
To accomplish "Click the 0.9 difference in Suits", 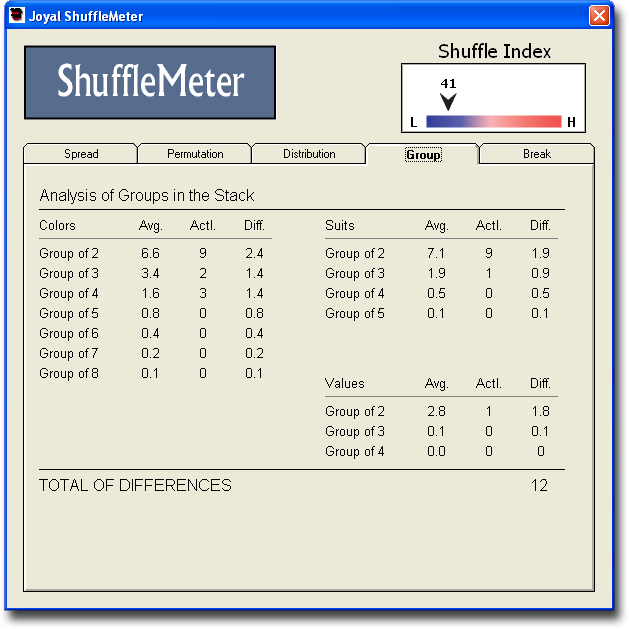I will coord(540,274).
